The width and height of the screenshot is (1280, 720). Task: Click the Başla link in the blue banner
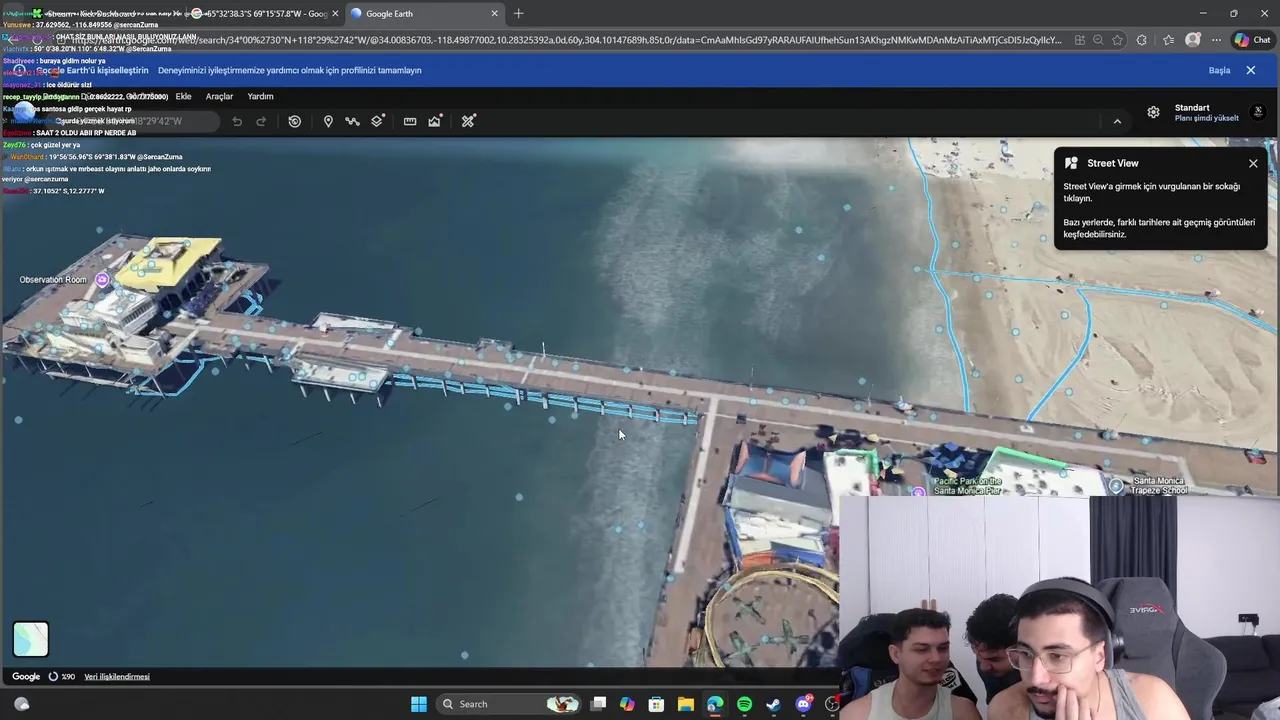tap(1219, 70)
